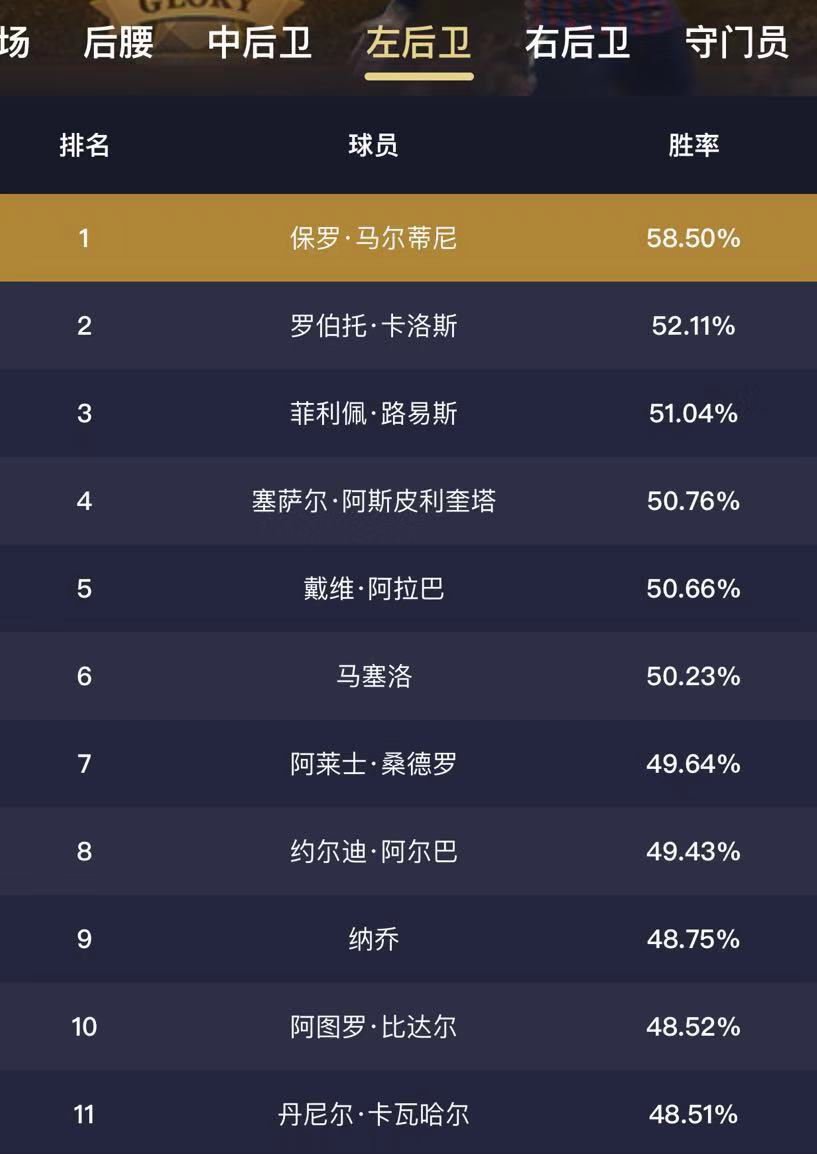Screen dimensions: 817x1154
Task: View player 菲利佩·路易斯
Action: (x=373, y=413)
